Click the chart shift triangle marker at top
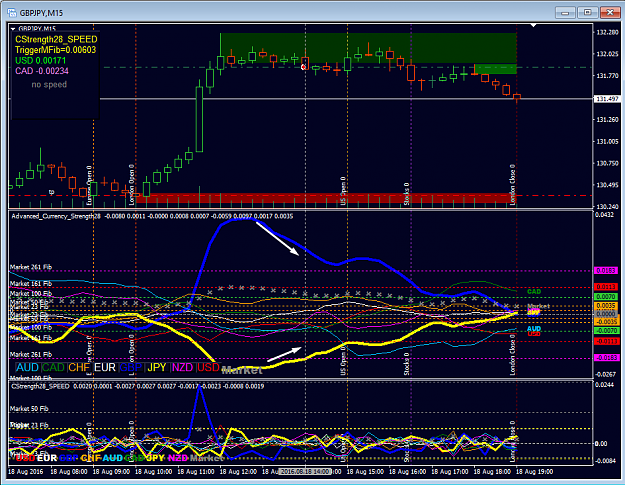 coord(533,26)
